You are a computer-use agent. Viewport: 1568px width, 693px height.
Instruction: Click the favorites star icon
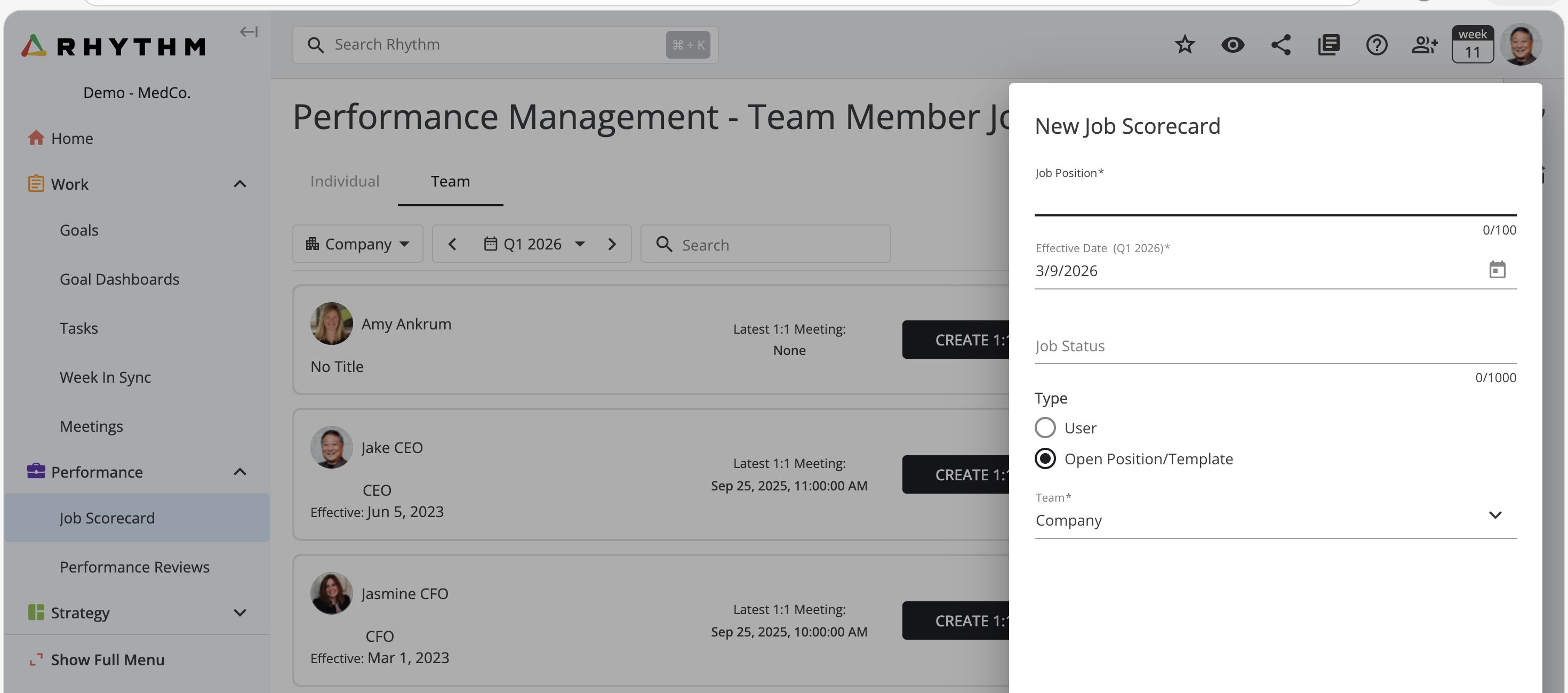pos(1184,44)
